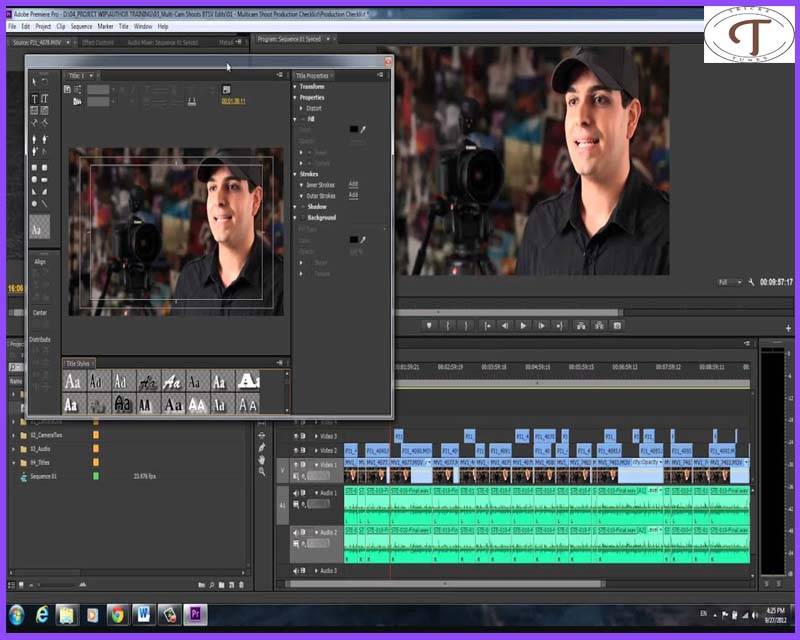The image size is (800, 640).
Task: Collapse the Strokes section
Action: [295, 174]
